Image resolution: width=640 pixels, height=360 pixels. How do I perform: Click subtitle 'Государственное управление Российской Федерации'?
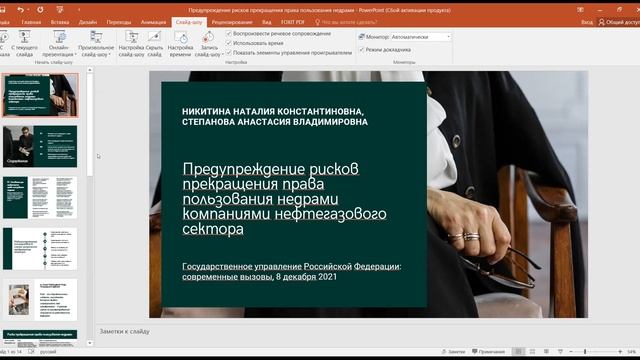pos(291,267)
